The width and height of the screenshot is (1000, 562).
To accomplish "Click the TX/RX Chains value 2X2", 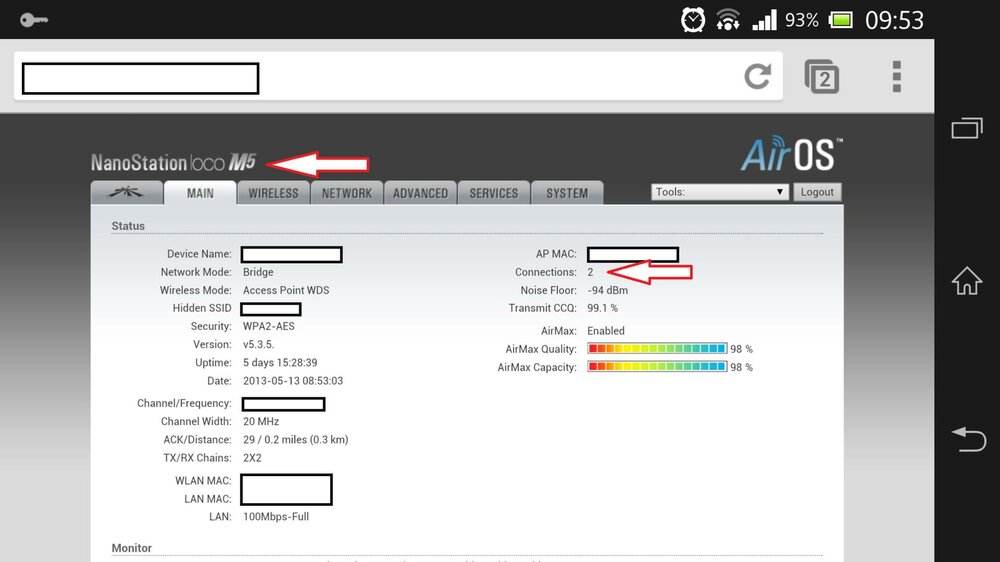I will pyautogui.click(x=252, y=458).
